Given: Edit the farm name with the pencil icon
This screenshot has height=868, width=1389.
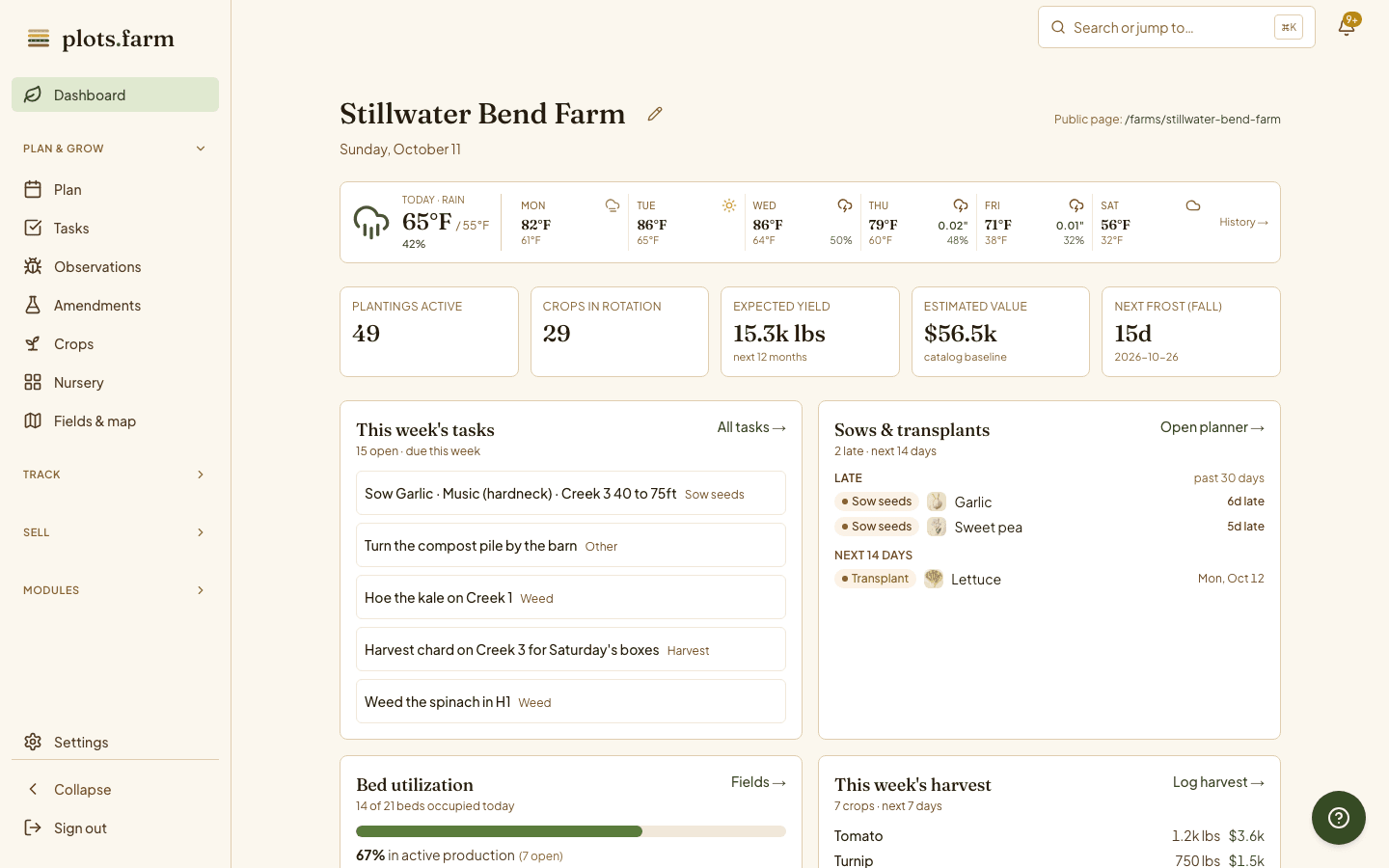Looking at the screenshot, I should pyautogui.click(x=655, y=114).
